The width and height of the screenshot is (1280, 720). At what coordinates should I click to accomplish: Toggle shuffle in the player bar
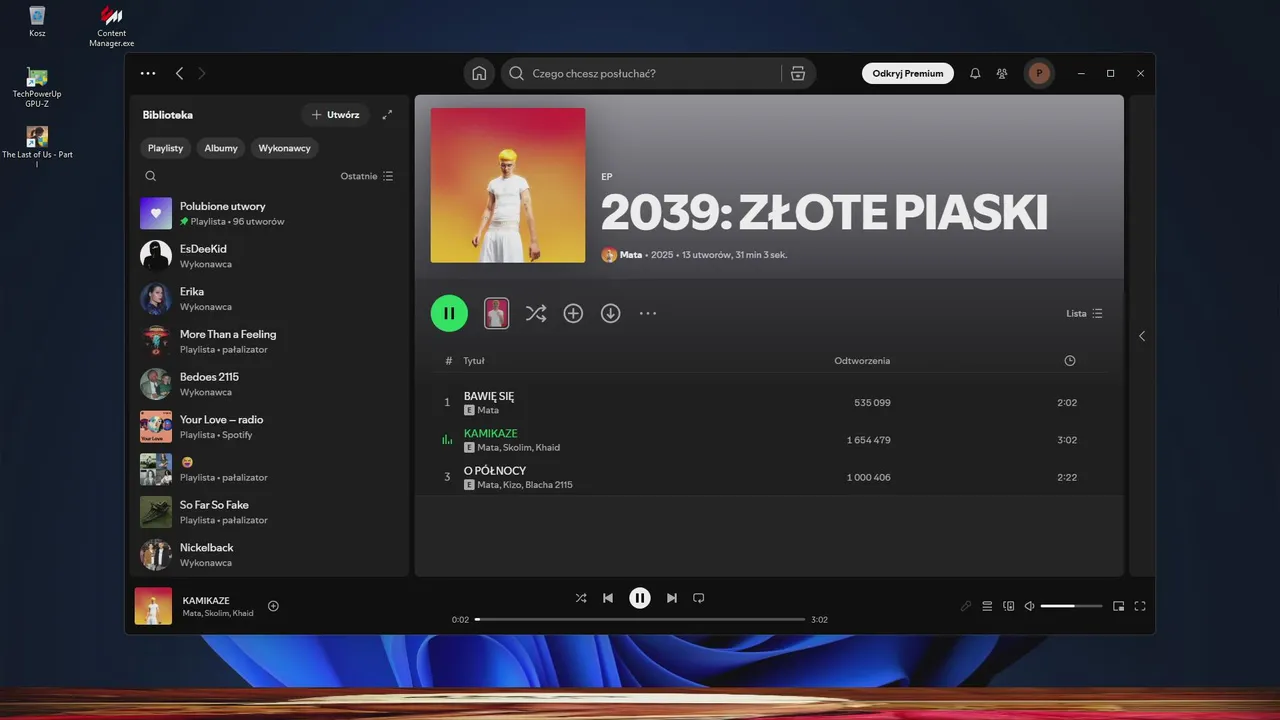581,598
